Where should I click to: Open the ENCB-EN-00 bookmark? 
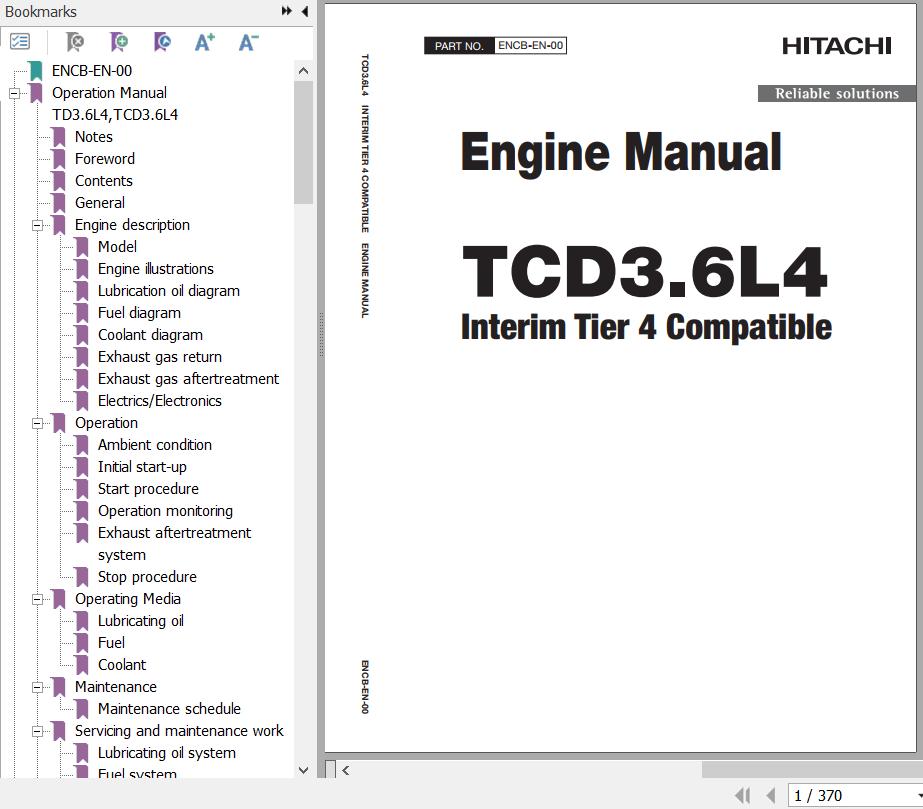click(x=92, y=71)
